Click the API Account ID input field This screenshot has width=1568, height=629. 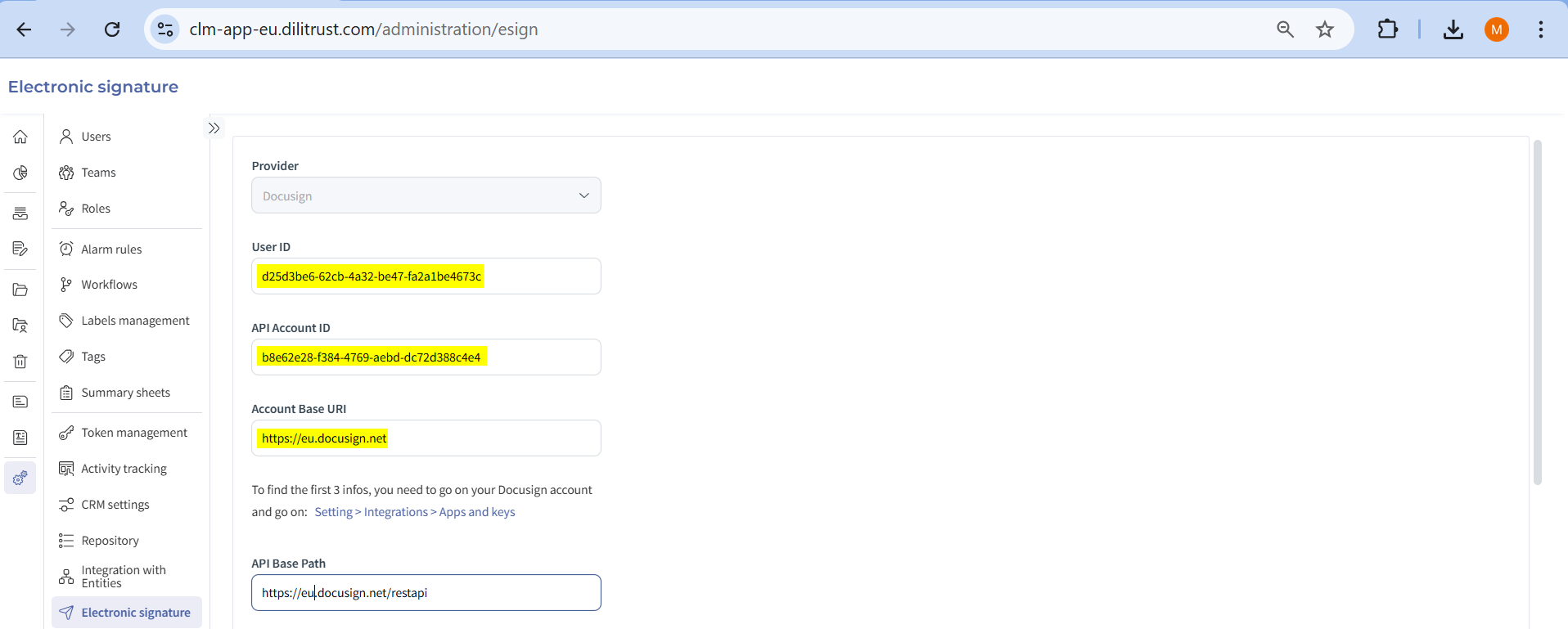pos(426,357)
